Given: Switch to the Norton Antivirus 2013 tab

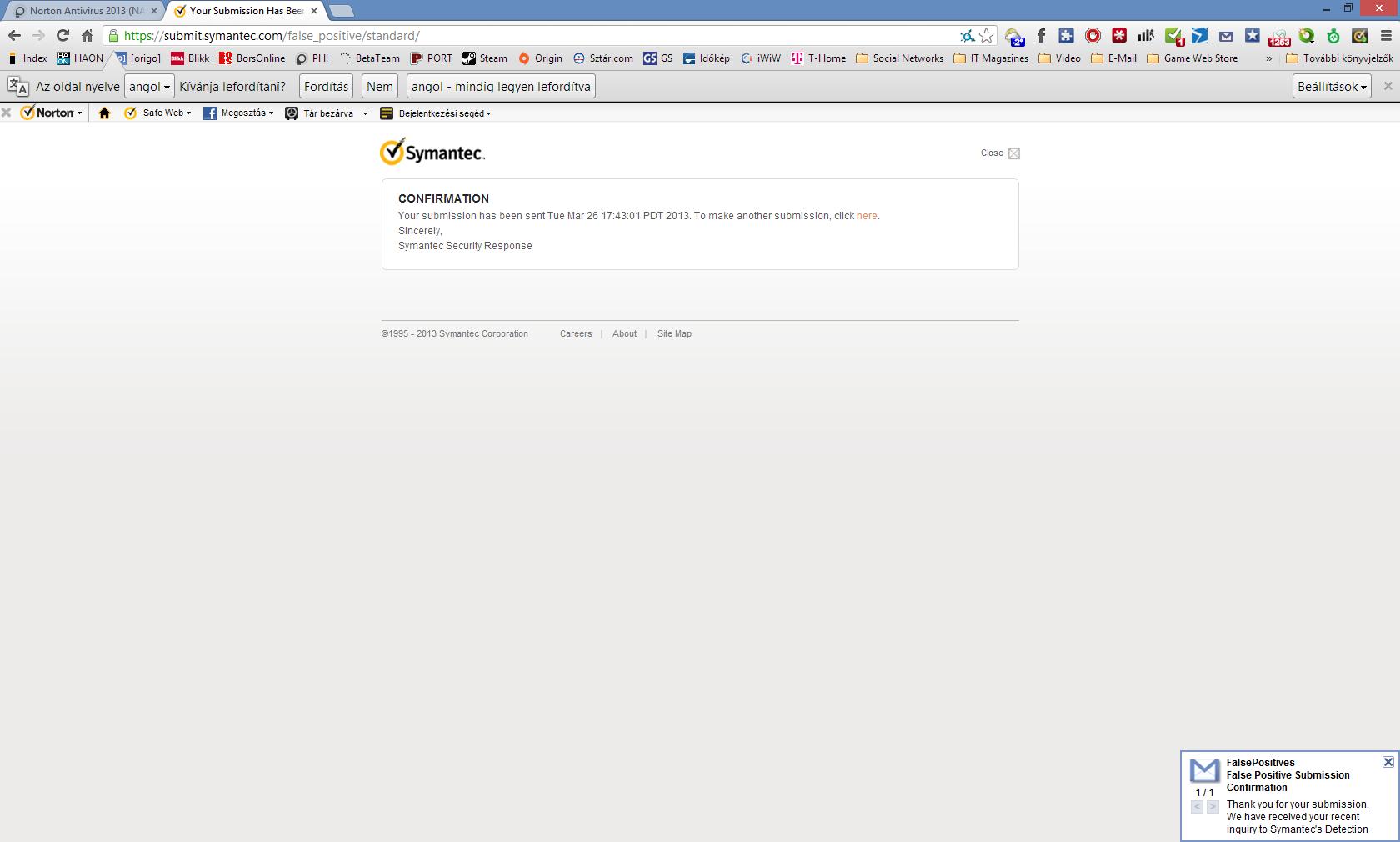Looking at the screenshot, I should (85, 11).
